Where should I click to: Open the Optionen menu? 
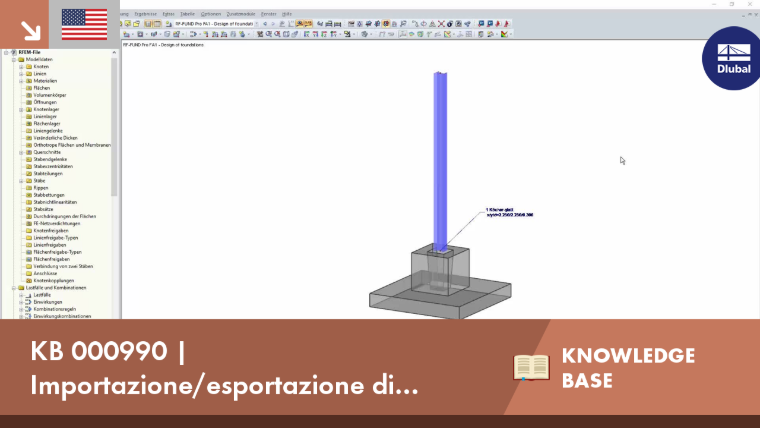click(x=211, y=14)
